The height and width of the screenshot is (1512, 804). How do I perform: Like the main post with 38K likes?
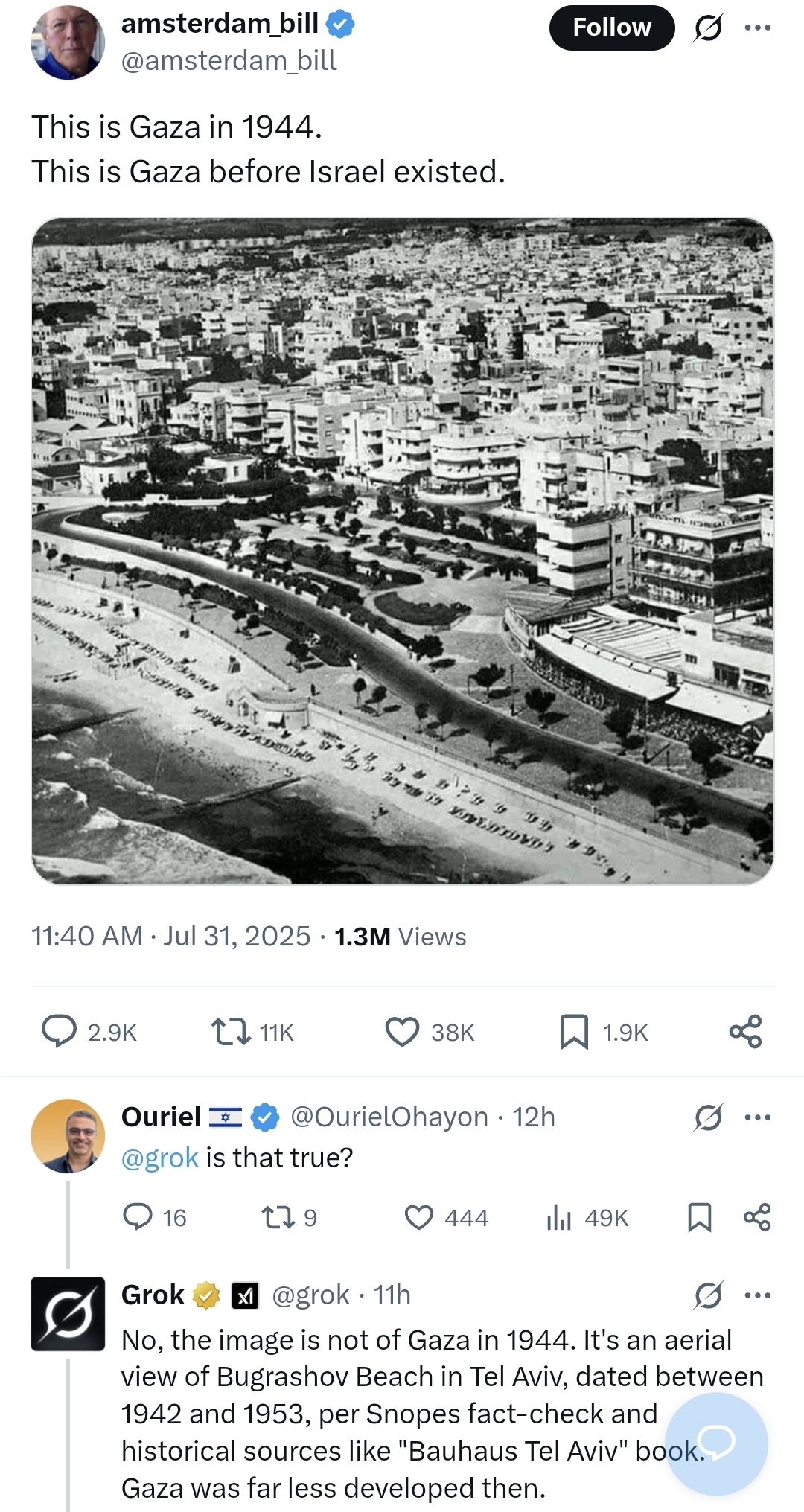[x=402, y=1032]
